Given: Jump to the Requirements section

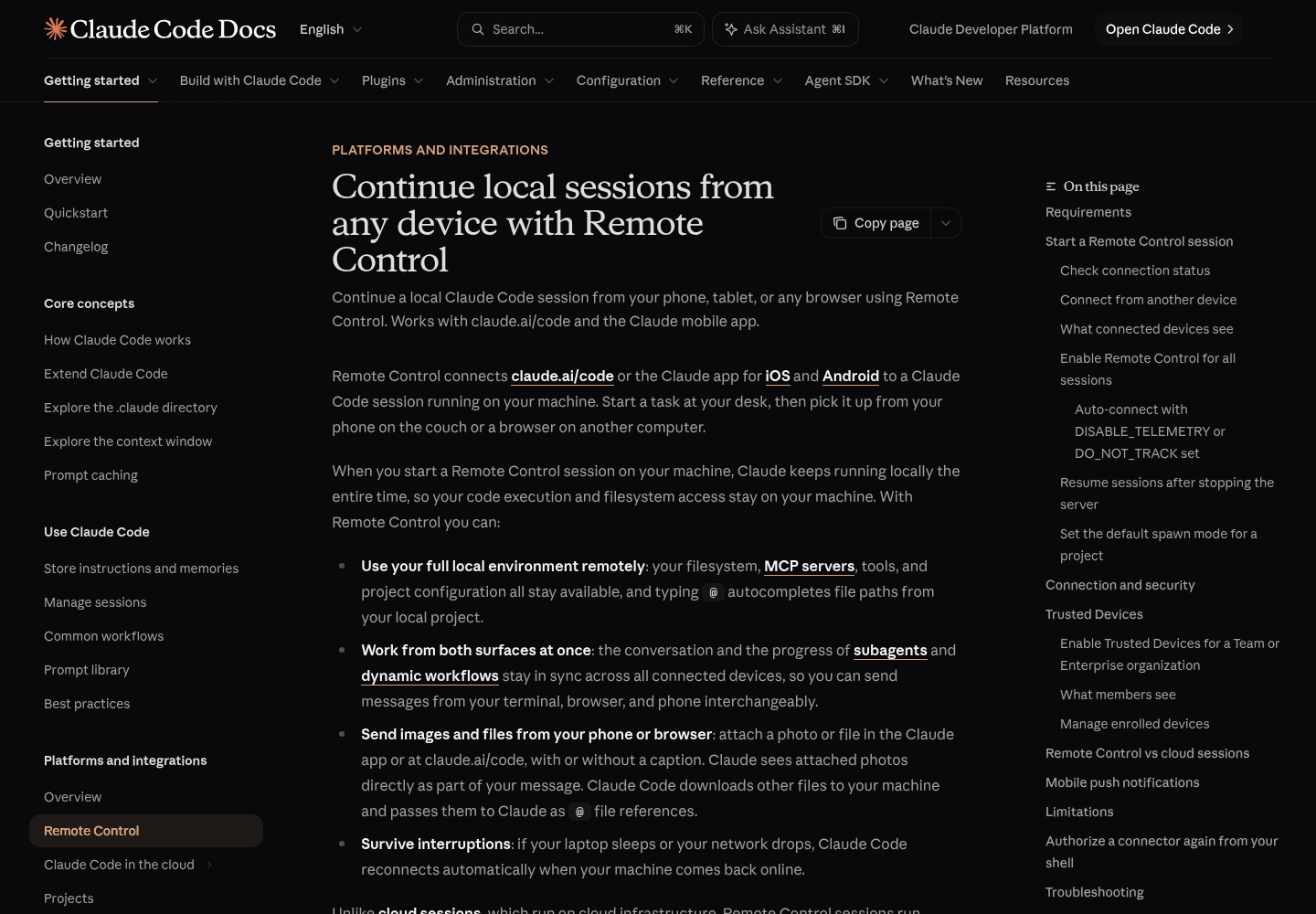Looking at the screenshot, I should pos(1088,212).
